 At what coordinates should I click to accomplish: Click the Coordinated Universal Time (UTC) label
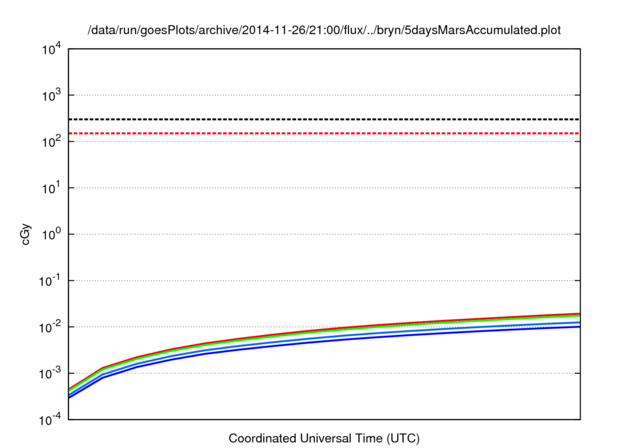[324, 438]
